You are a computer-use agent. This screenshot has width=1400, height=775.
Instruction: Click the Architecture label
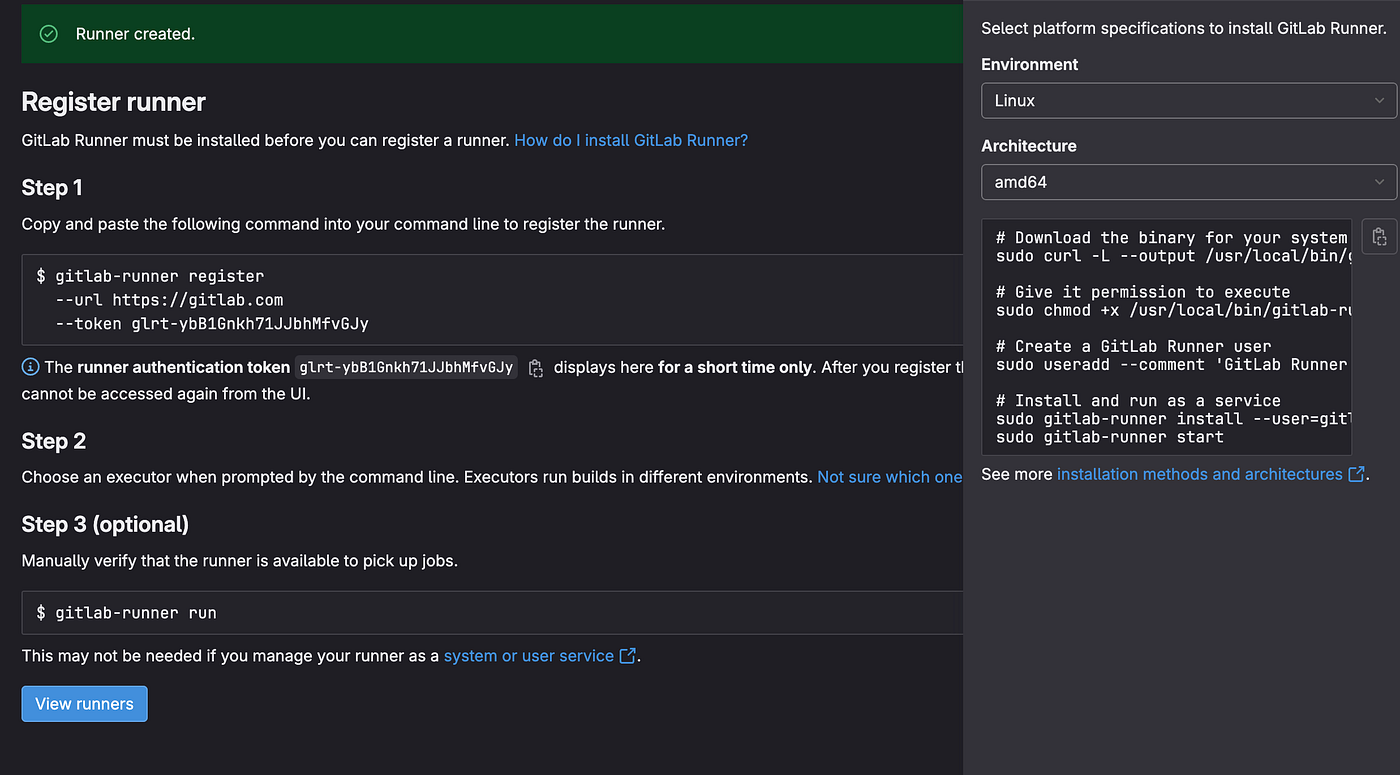pos(1029,146)
